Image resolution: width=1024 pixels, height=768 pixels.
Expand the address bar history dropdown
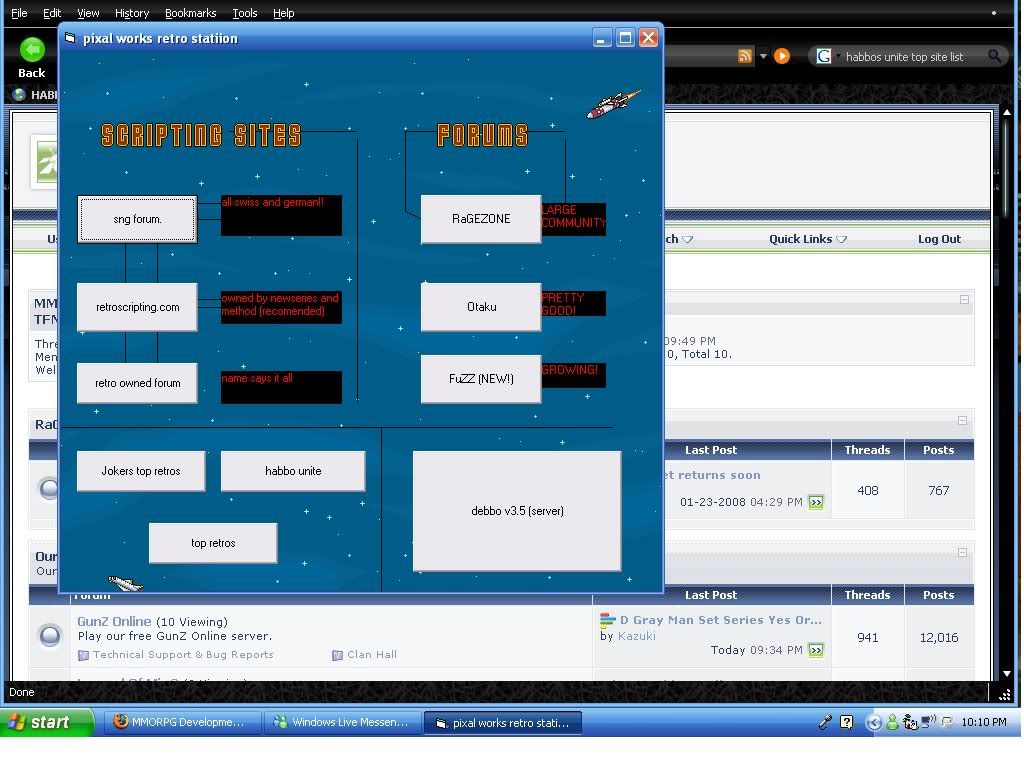(763, 57)
